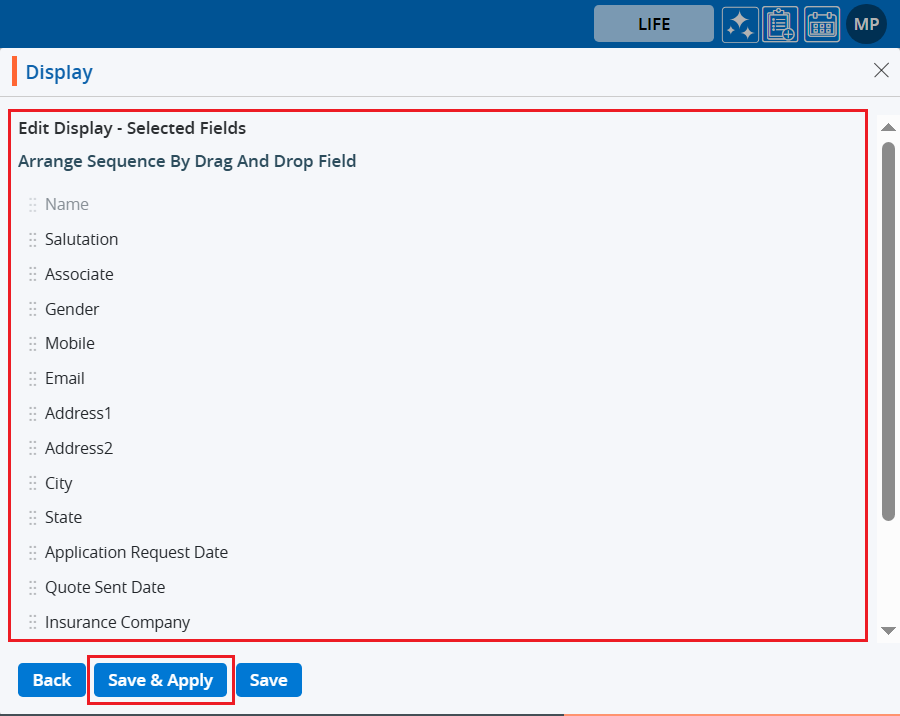Select the Application Request Date field
Screen dimensions: 900x716
coord(136,552)
